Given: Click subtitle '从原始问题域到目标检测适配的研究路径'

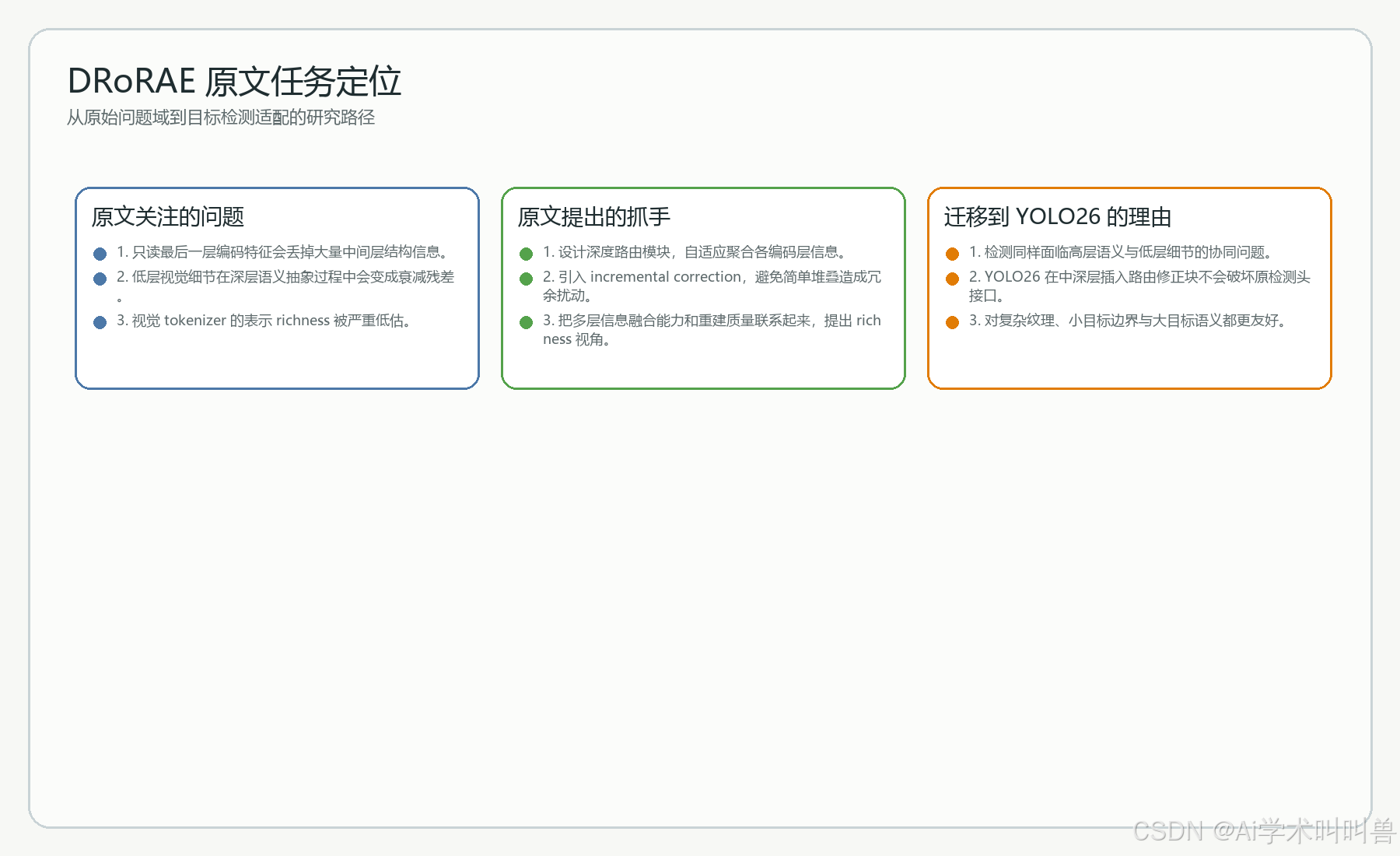Looking at the screenshot, I should point(221,118).
